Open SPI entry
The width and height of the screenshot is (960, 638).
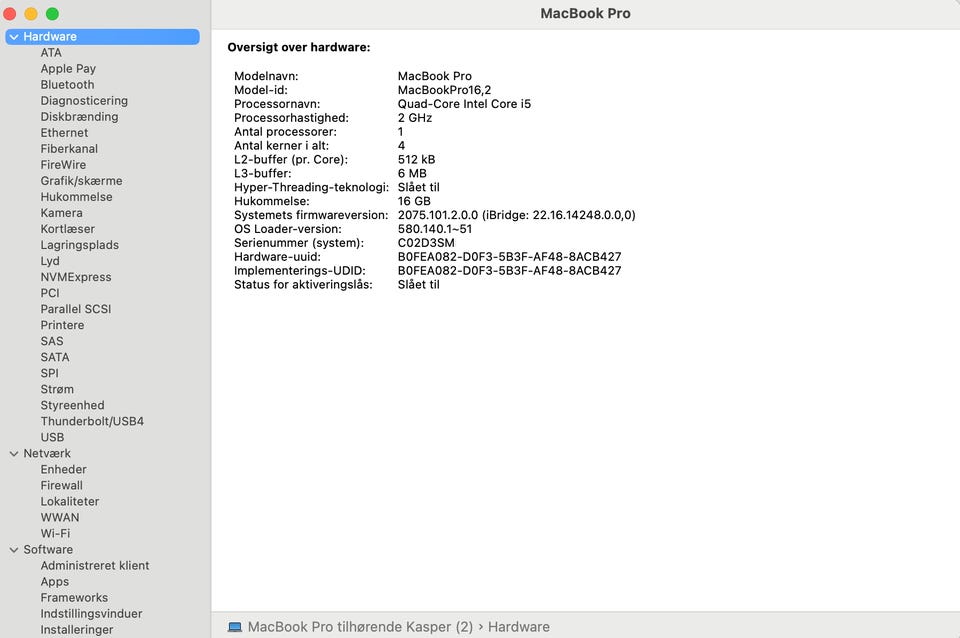tap(50, 373)
